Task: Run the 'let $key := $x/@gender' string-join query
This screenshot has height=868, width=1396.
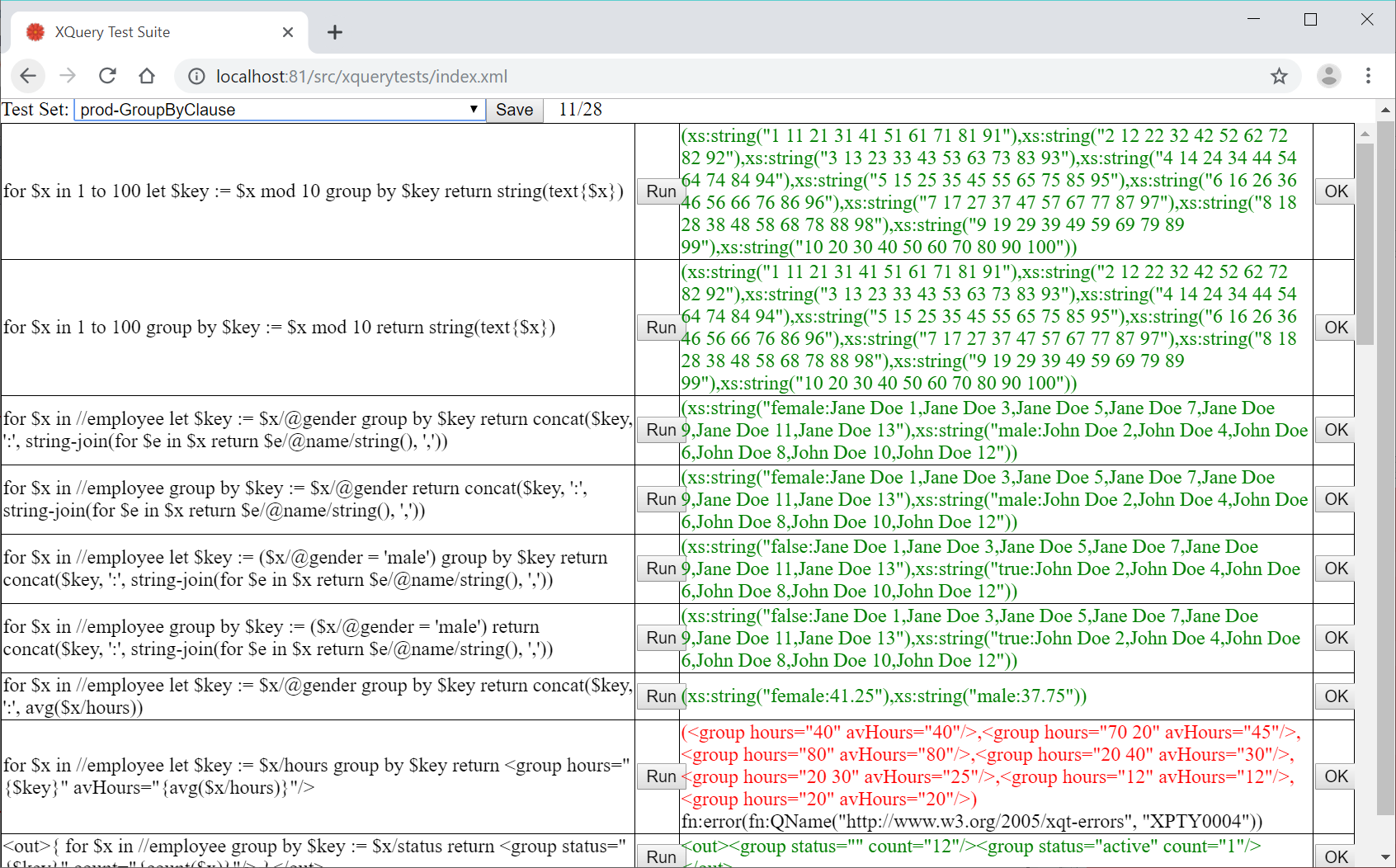Action: 660,430
